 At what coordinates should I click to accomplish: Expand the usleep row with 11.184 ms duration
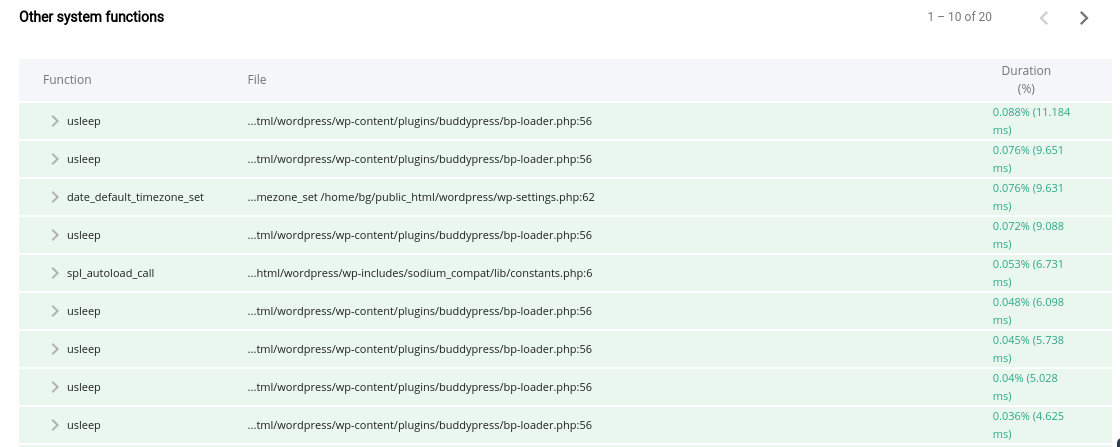(54, 121)
